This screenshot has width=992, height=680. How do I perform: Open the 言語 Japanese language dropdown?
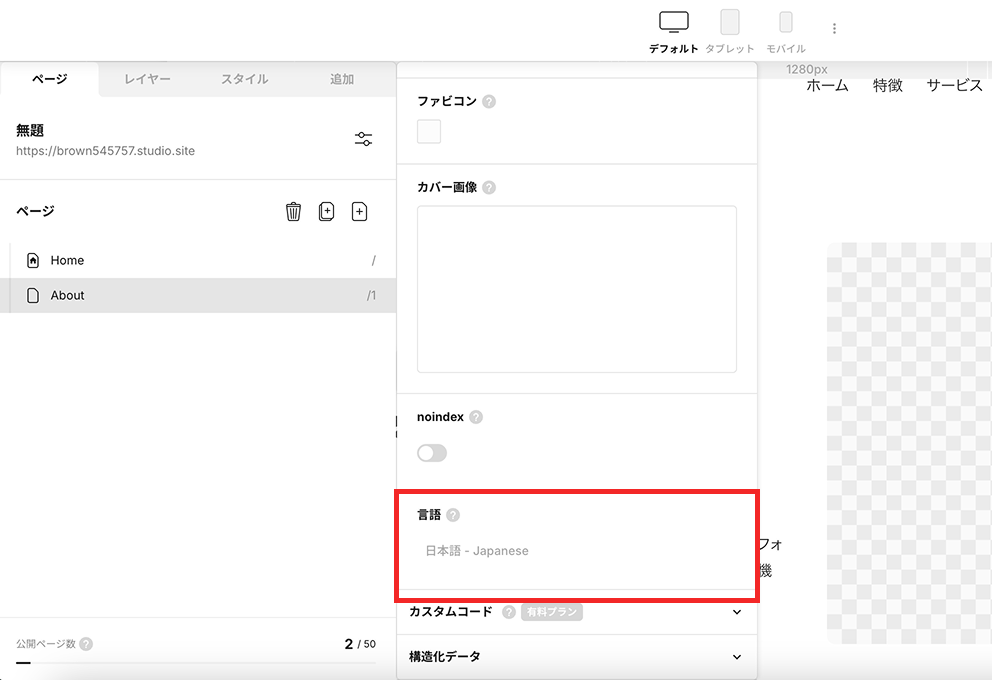click(x=576, y=551)
